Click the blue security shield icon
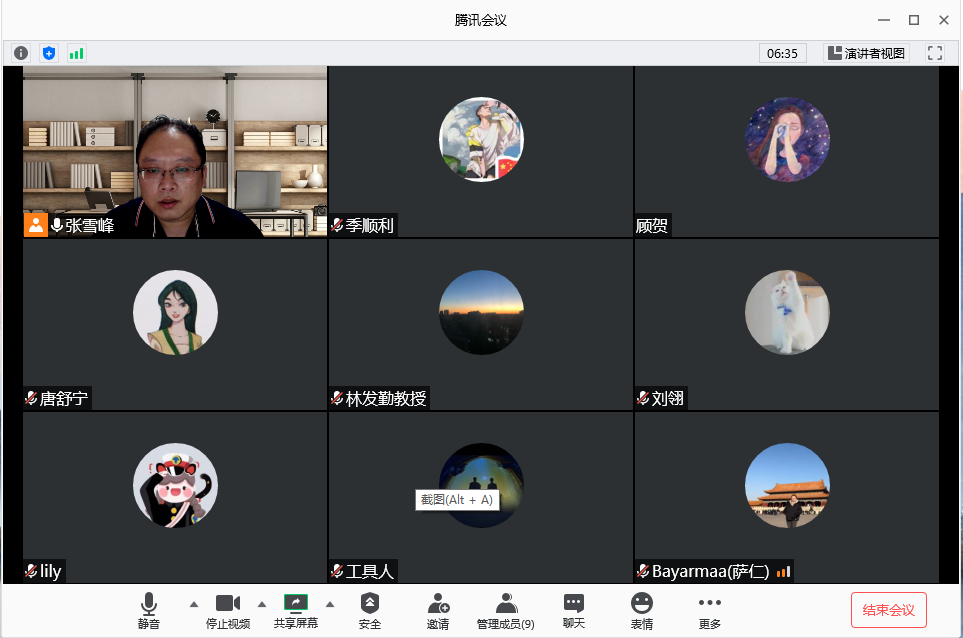Viewport: 963px width, 638px height. click(x=49, y=53)
